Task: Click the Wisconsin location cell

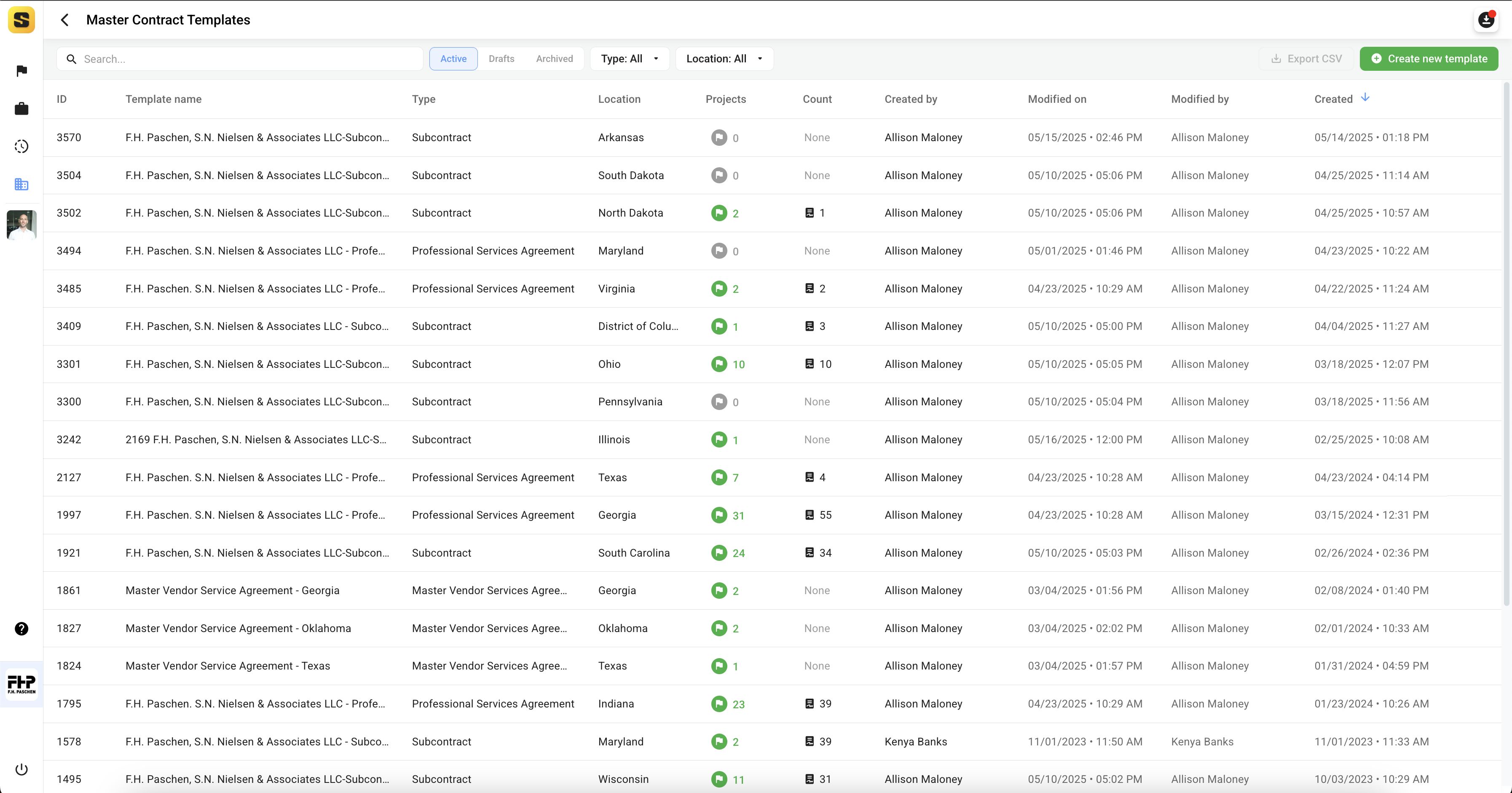Action: tap(623, 779)
